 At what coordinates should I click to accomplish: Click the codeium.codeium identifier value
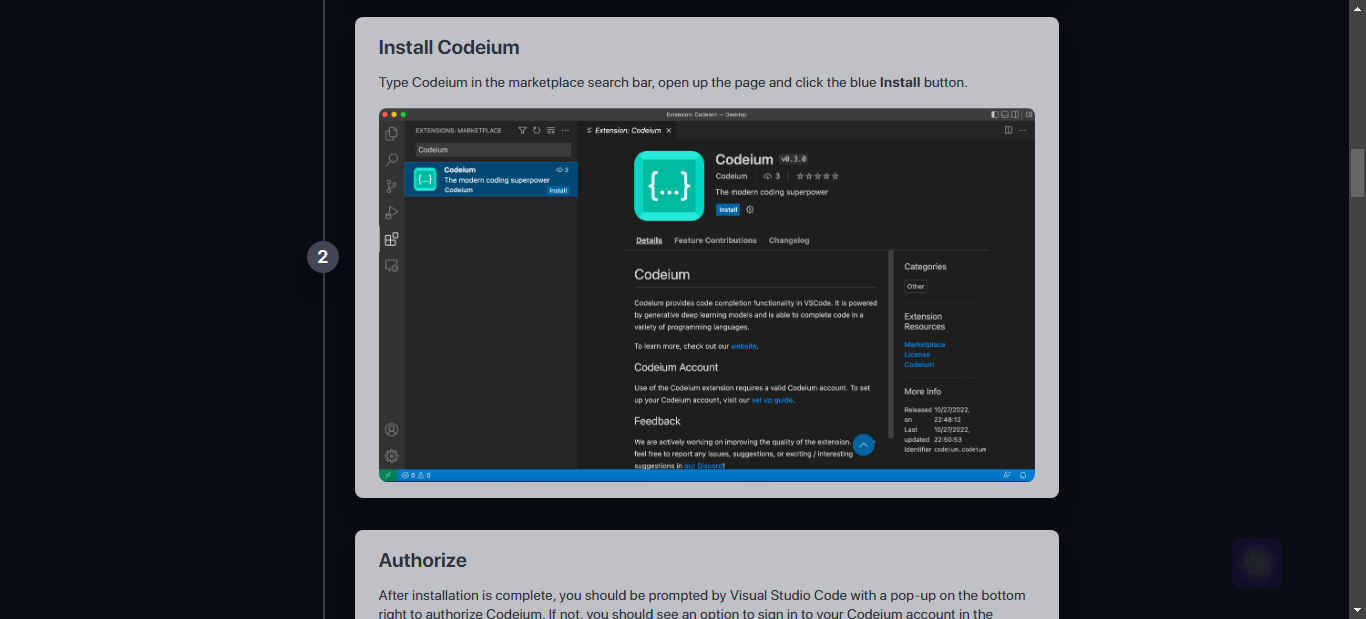click(960, 450)
